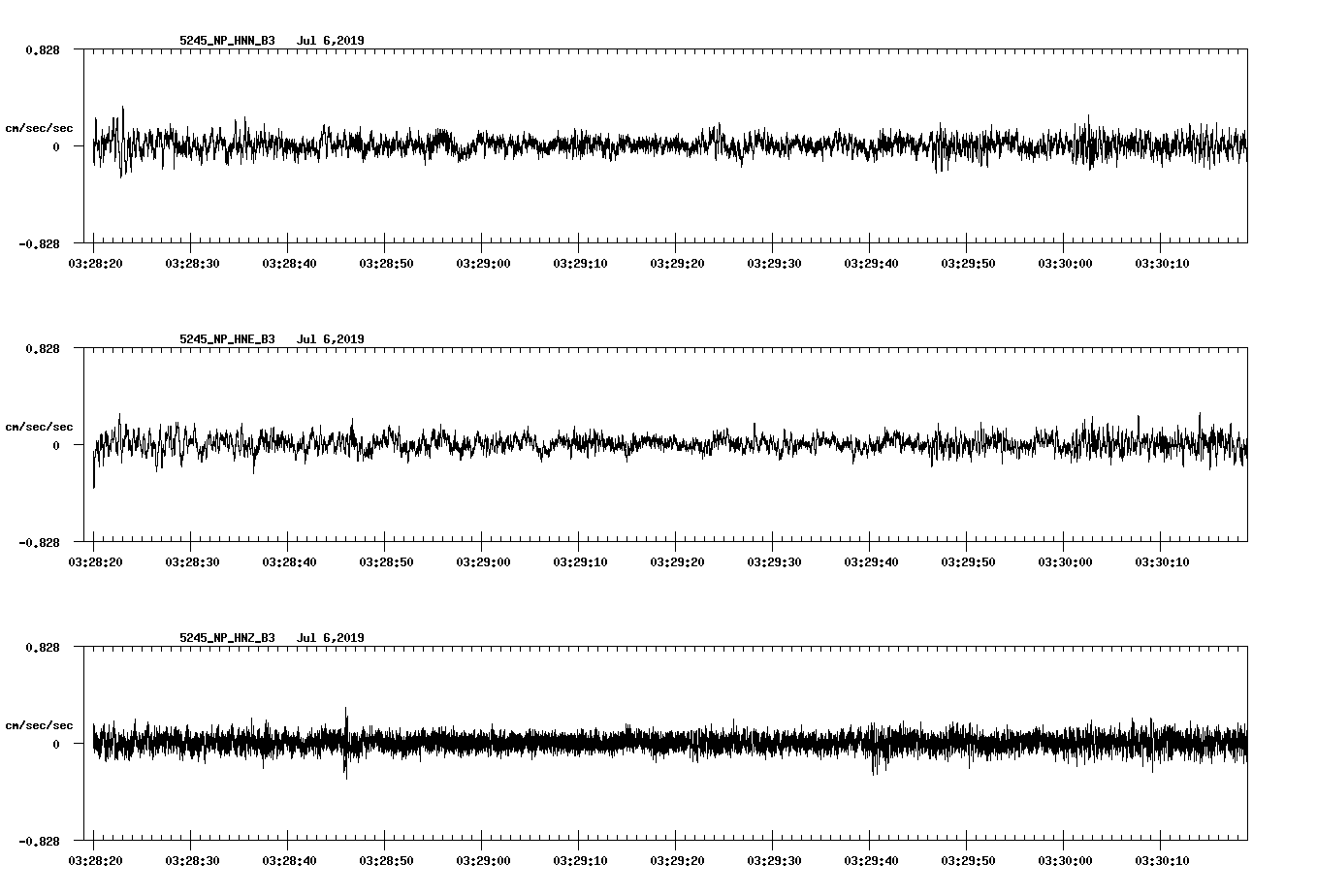Click the 03:28:30 time label under HNE plot

(x=191, y=561)
